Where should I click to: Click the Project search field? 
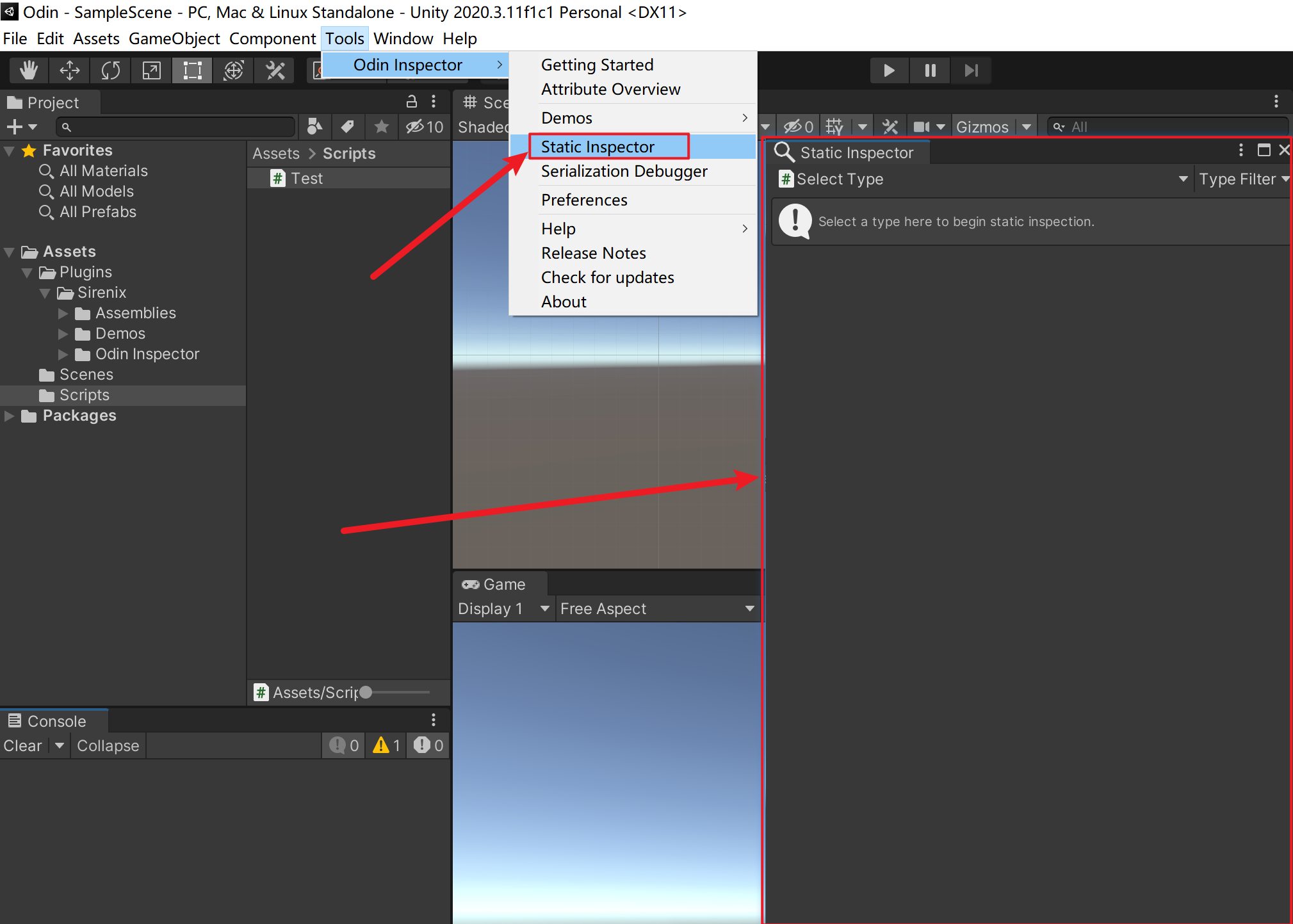click(176, 127)
